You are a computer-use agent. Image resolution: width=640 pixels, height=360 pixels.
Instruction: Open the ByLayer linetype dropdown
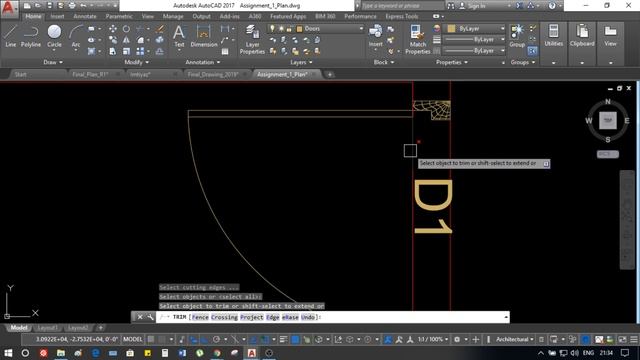475,51
